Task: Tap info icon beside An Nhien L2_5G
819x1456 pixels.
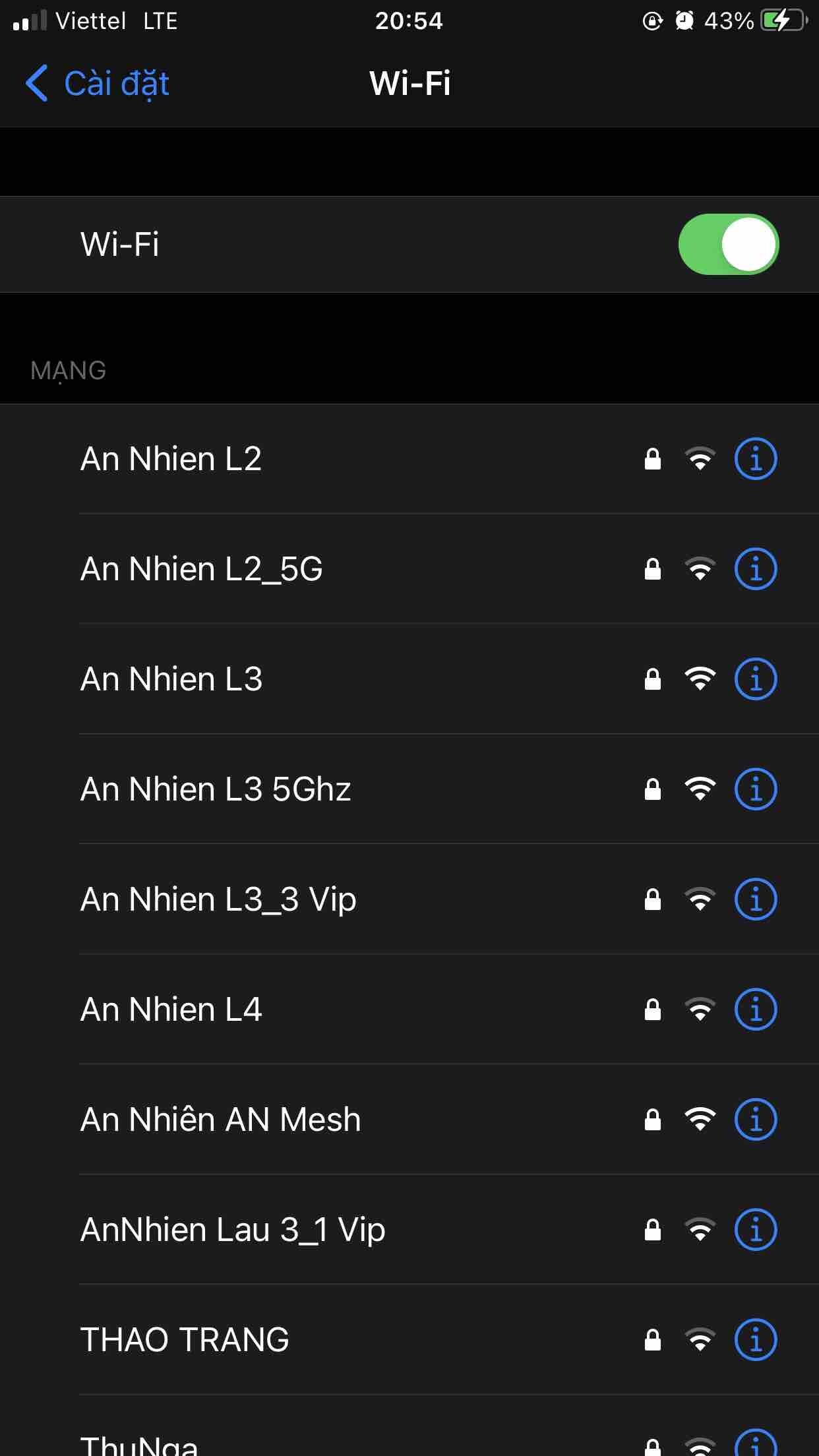Action: [x=756, y=569]
